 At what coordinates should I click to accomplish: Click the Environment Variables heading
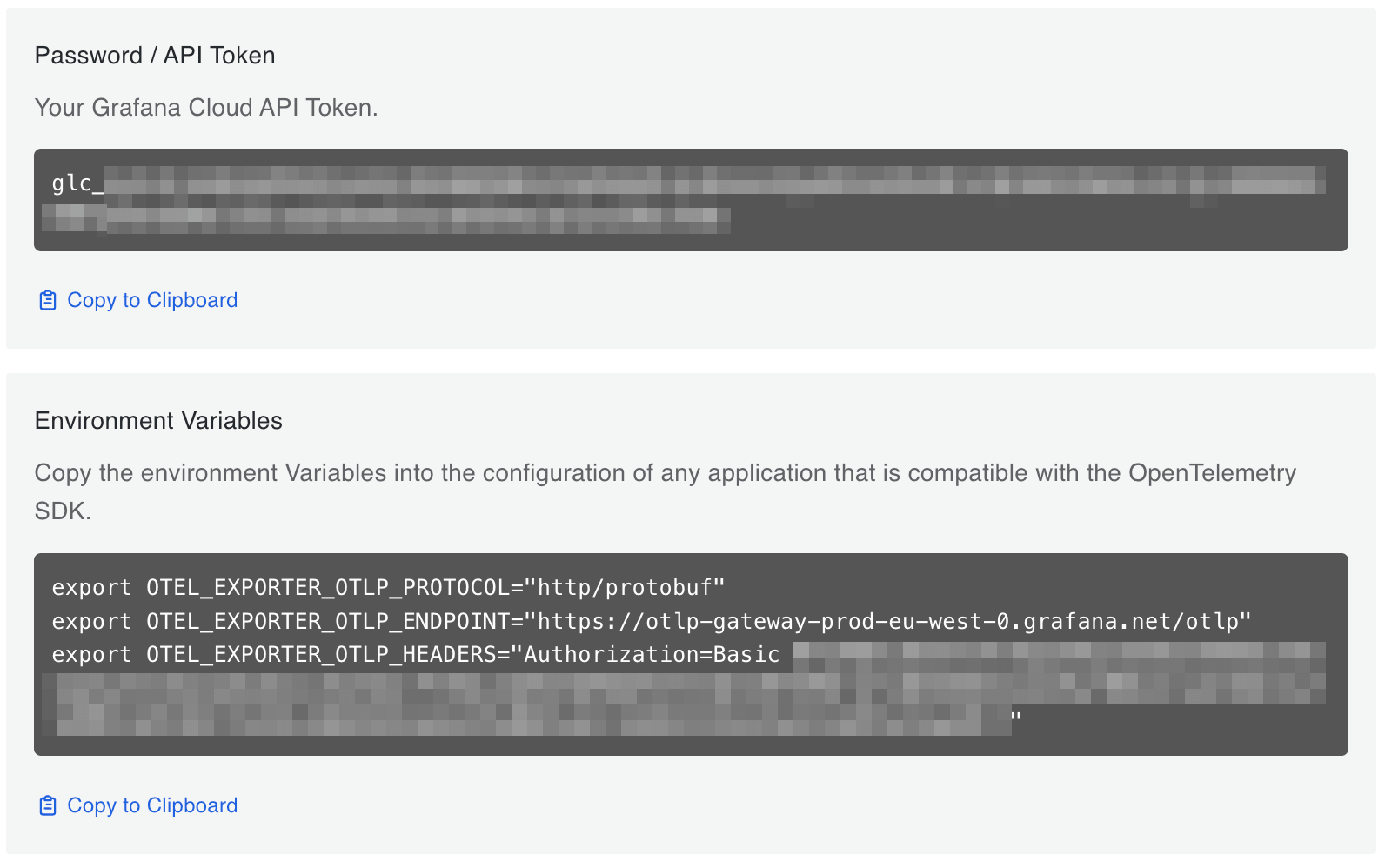point(158,420)
